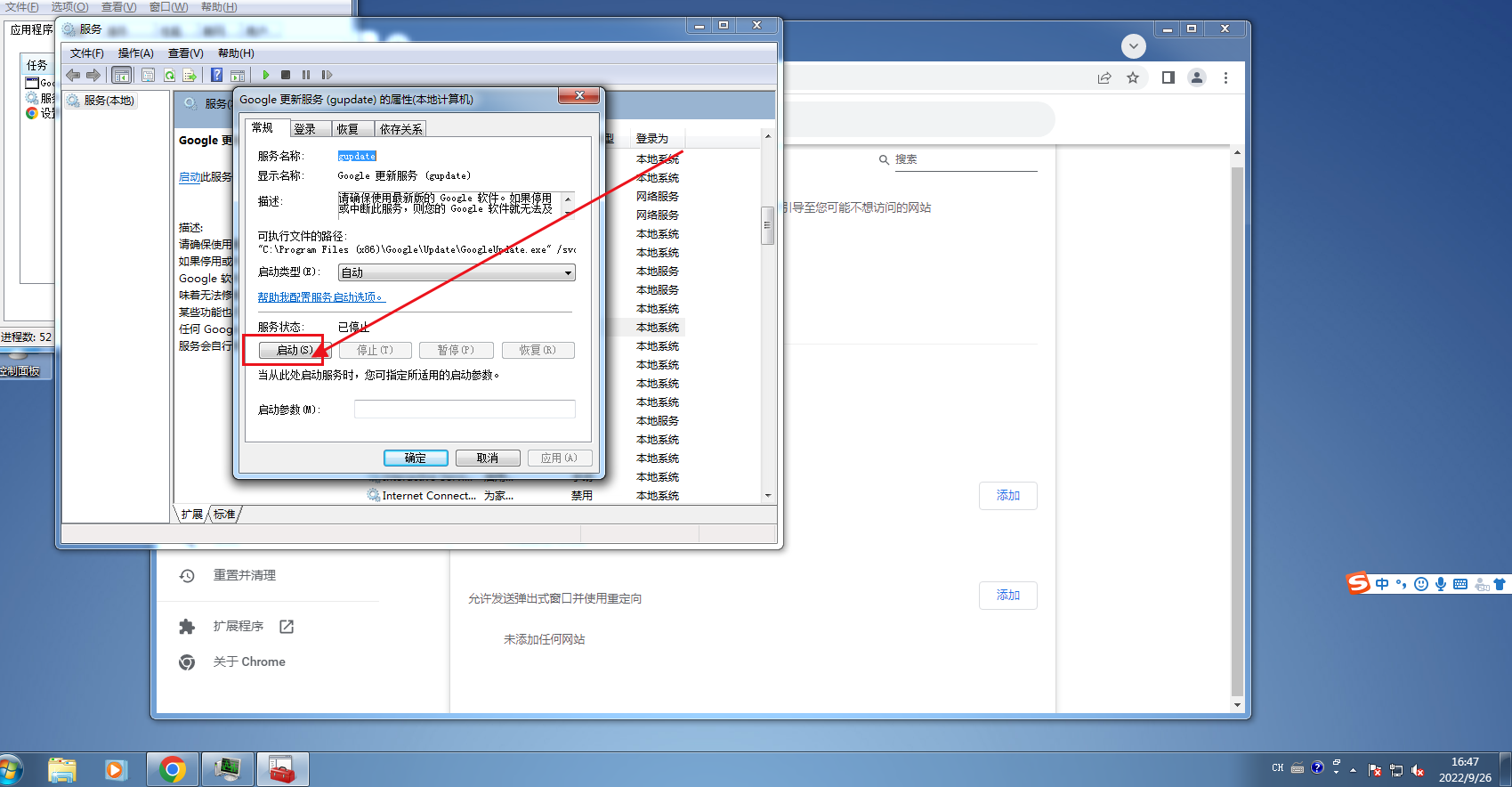The image size is (1512, 787).
Task: Open the soft keyboard icon on IME bar
Action: coord(1460,584)
